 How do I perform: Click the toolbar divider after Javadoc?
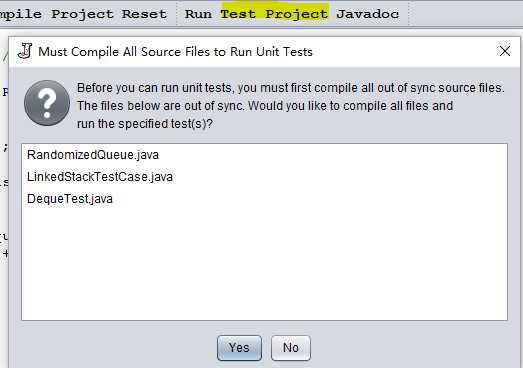pos(409,14)
